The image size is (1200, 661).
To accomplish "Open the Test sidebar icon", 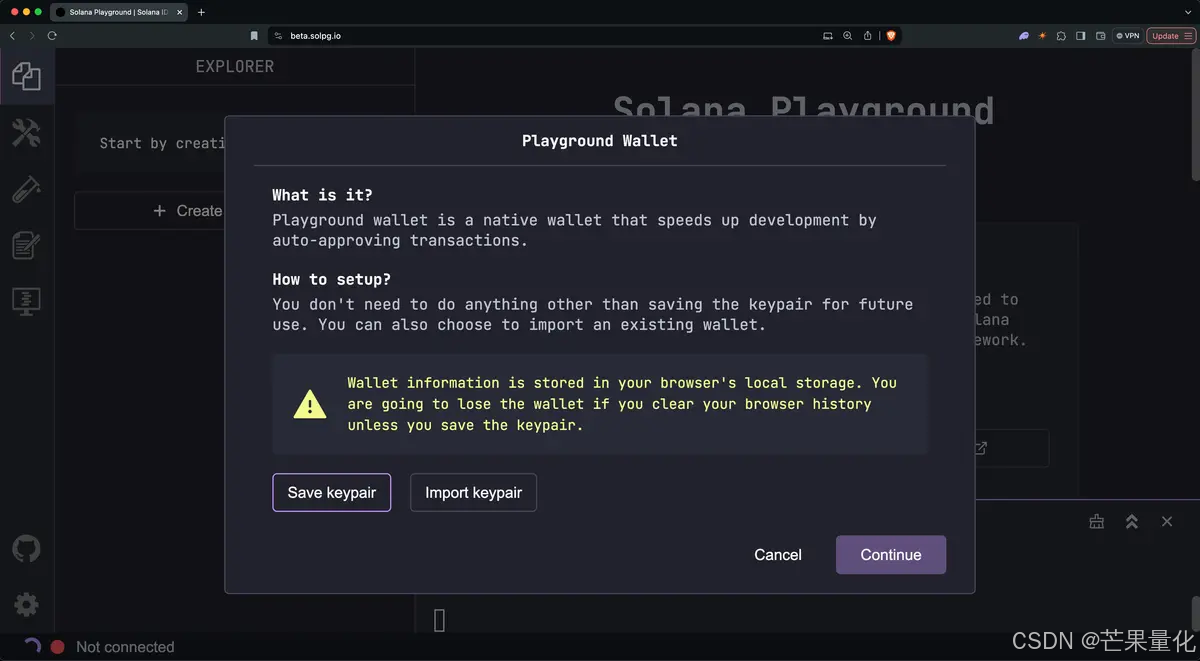I will 26,189.
